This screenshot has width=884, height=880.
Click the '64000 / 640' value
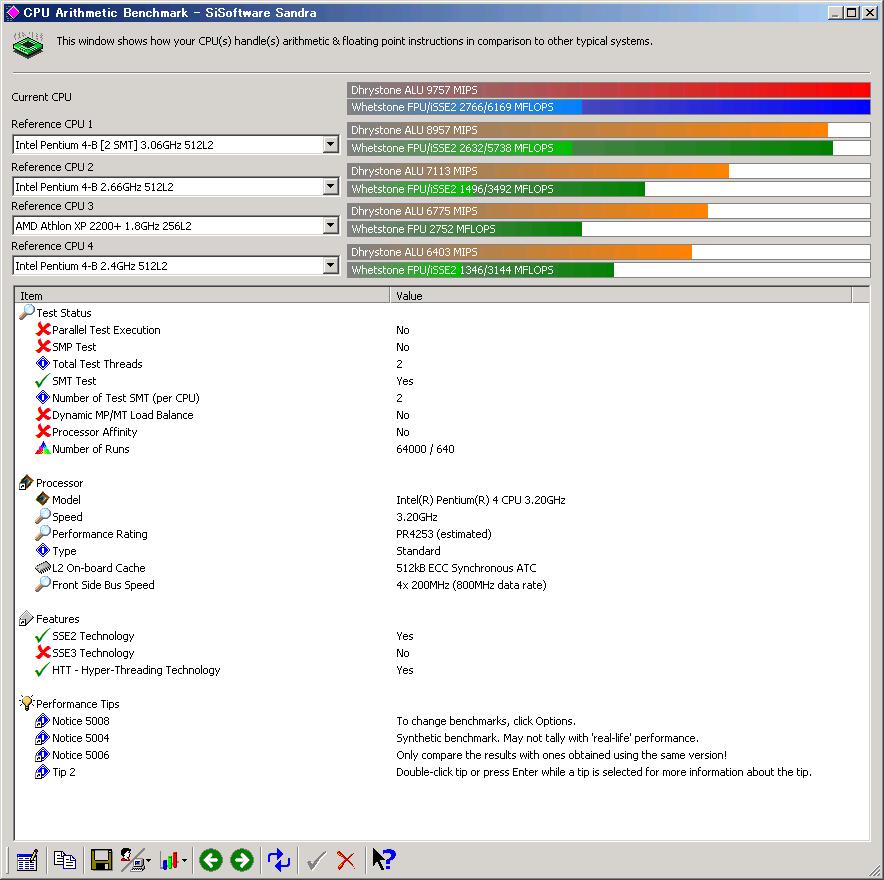pyautogui.click(x=425, y=449)
